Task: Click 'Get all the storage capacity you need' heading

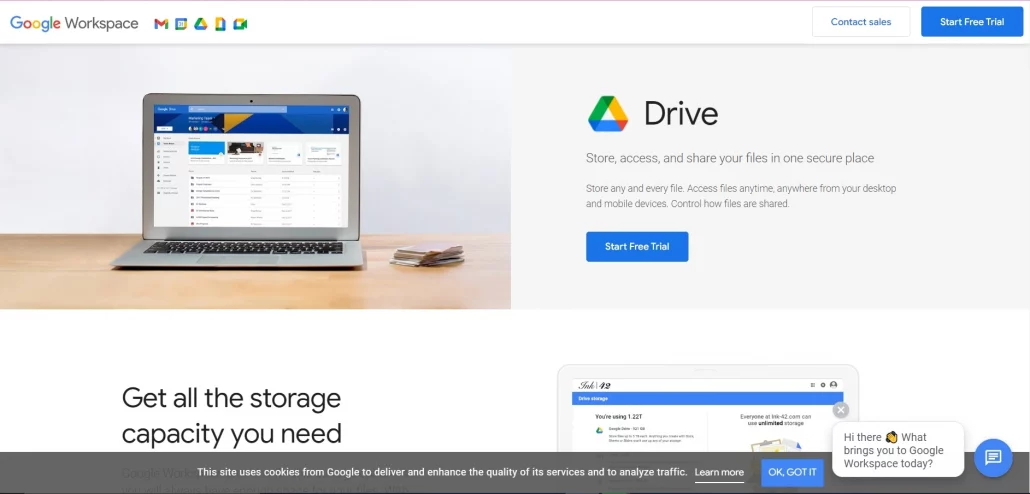Action: click(x=232, y=416)
